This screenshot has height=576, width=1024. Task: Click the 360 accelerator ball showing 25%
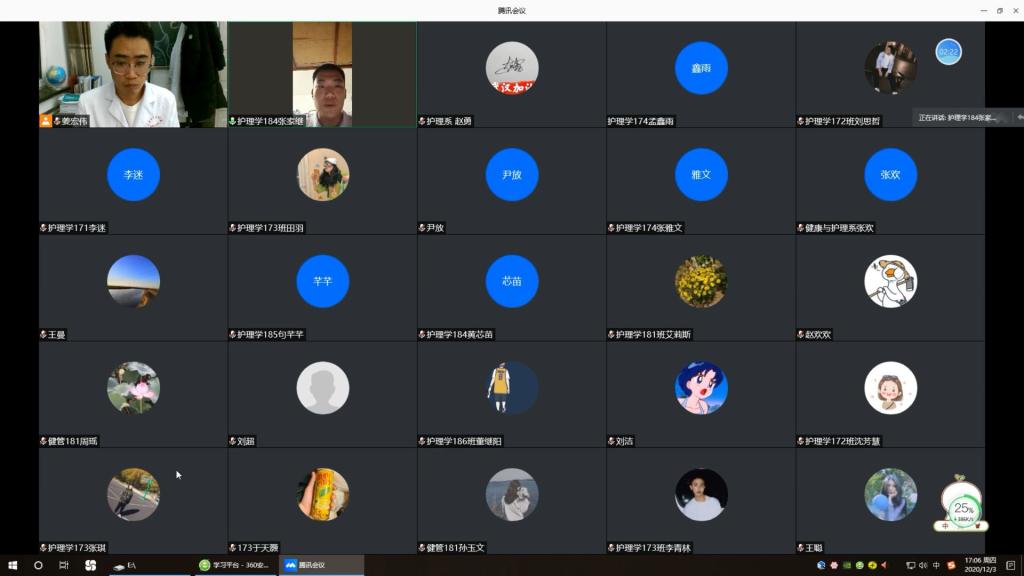[963, 508]
